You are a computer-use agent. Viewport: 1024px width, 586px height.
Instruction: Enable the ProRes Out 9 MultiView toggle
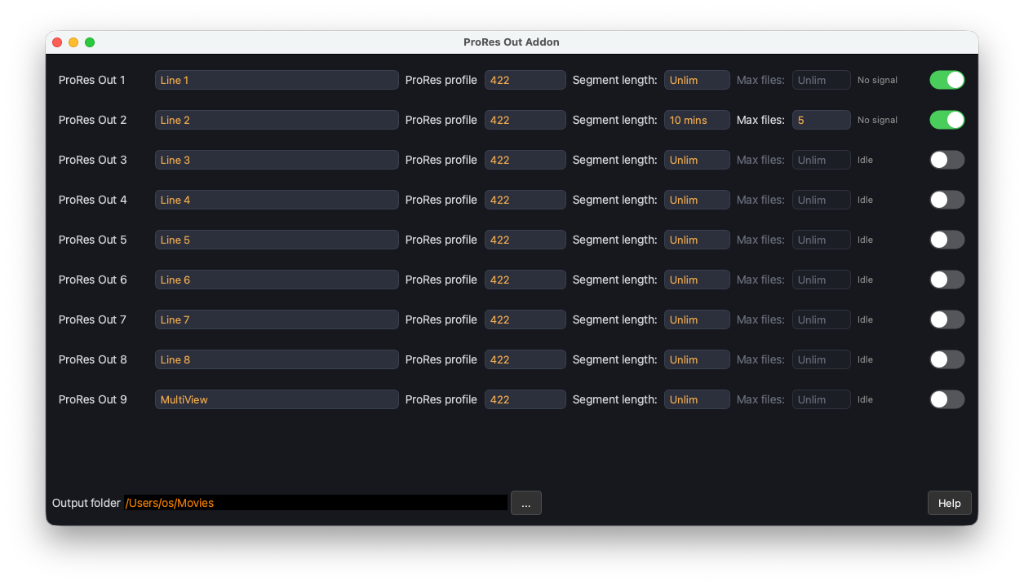click(x=947, y=399)
